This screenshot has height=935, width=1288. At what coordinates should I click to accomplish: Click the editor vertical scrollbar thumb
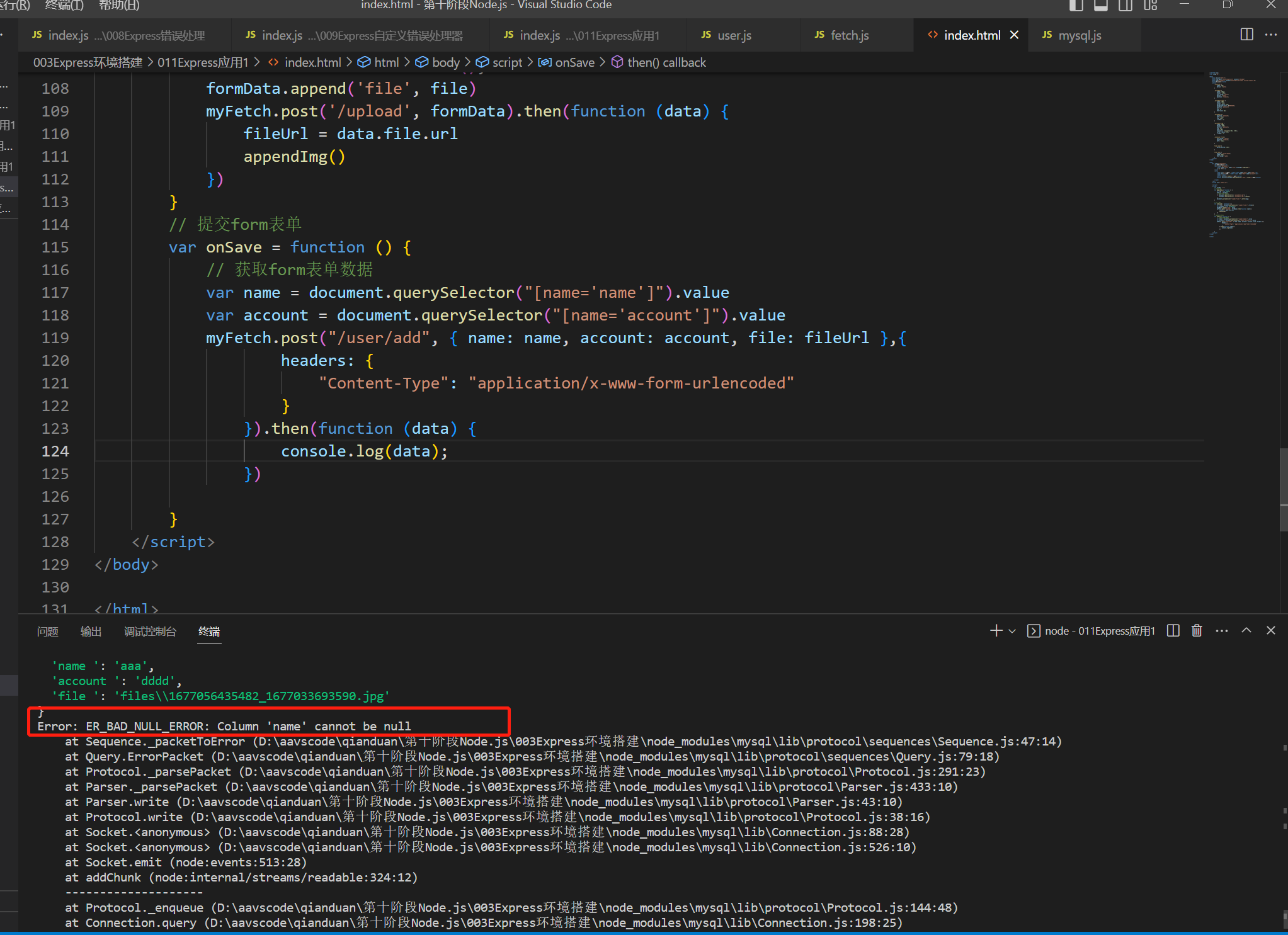pos(1284,489)
